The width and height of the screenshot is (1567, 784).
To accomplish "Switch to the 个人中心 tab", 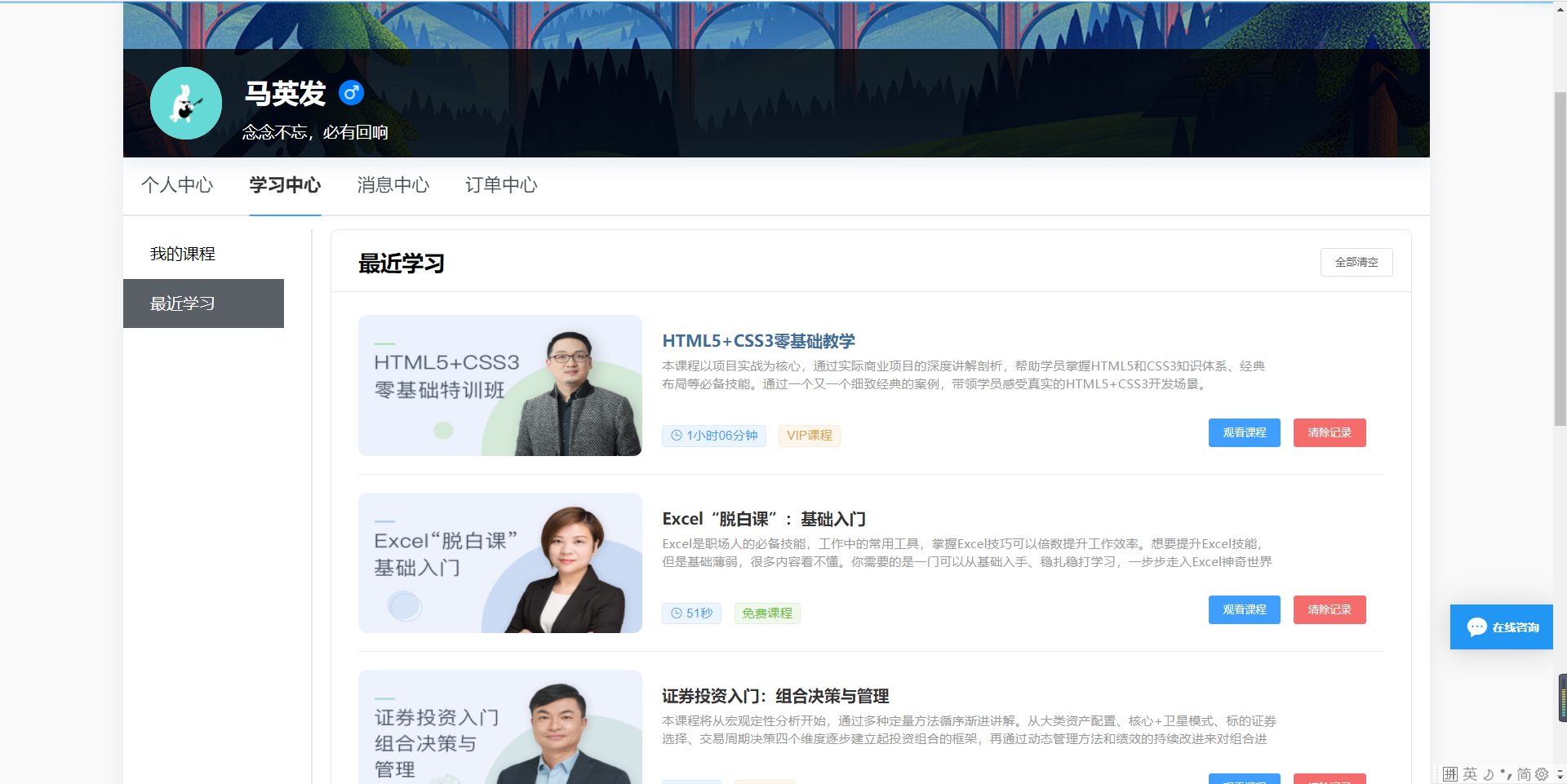I will (x=177, y=185).
